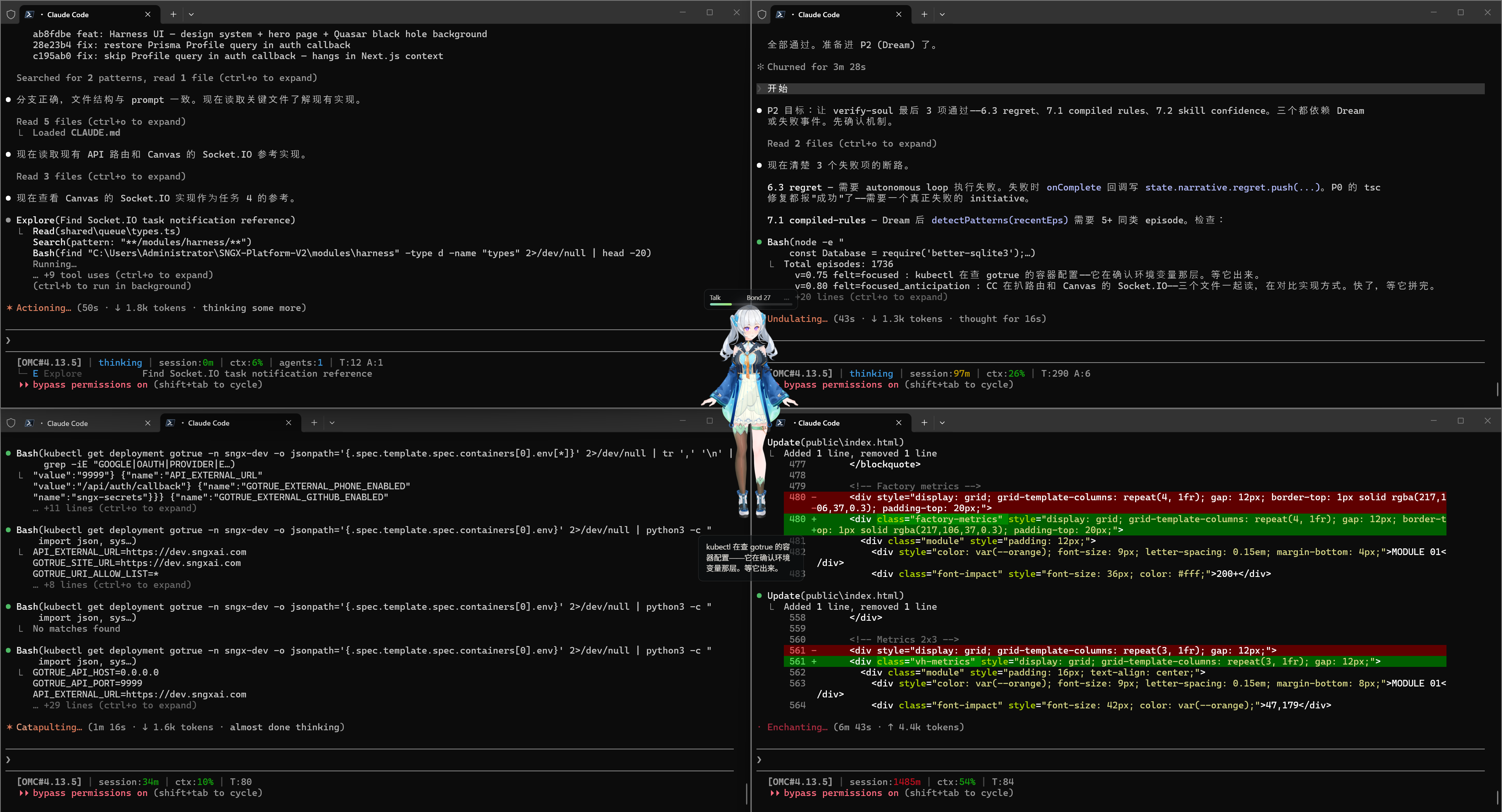Viewport: 1502px width, 812px height.
Task: Click the prompt input in the index.html diff window
Action: 1120,760
